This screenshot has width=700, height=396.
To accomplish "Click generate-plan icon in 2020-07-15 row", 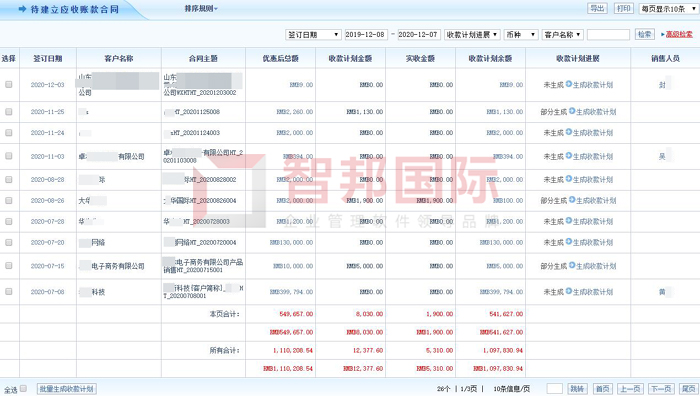I will [572, 265].
